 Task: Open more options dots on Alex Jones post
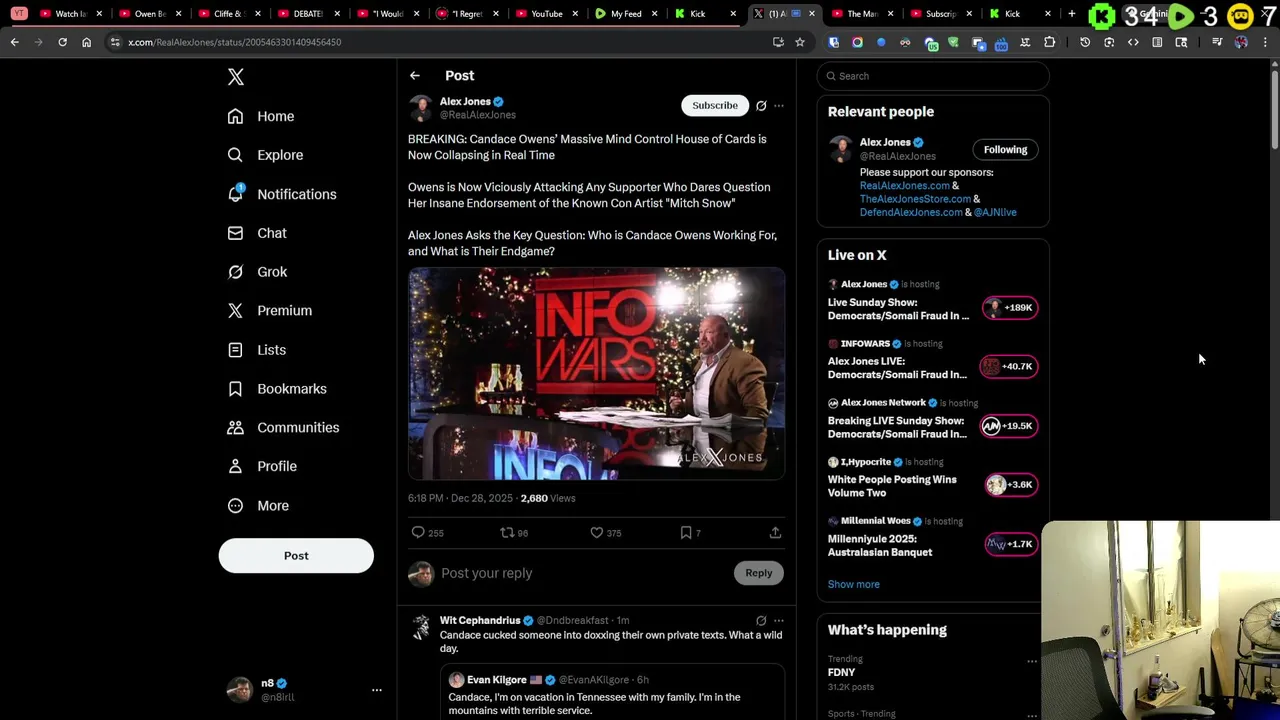pos(779,106)
